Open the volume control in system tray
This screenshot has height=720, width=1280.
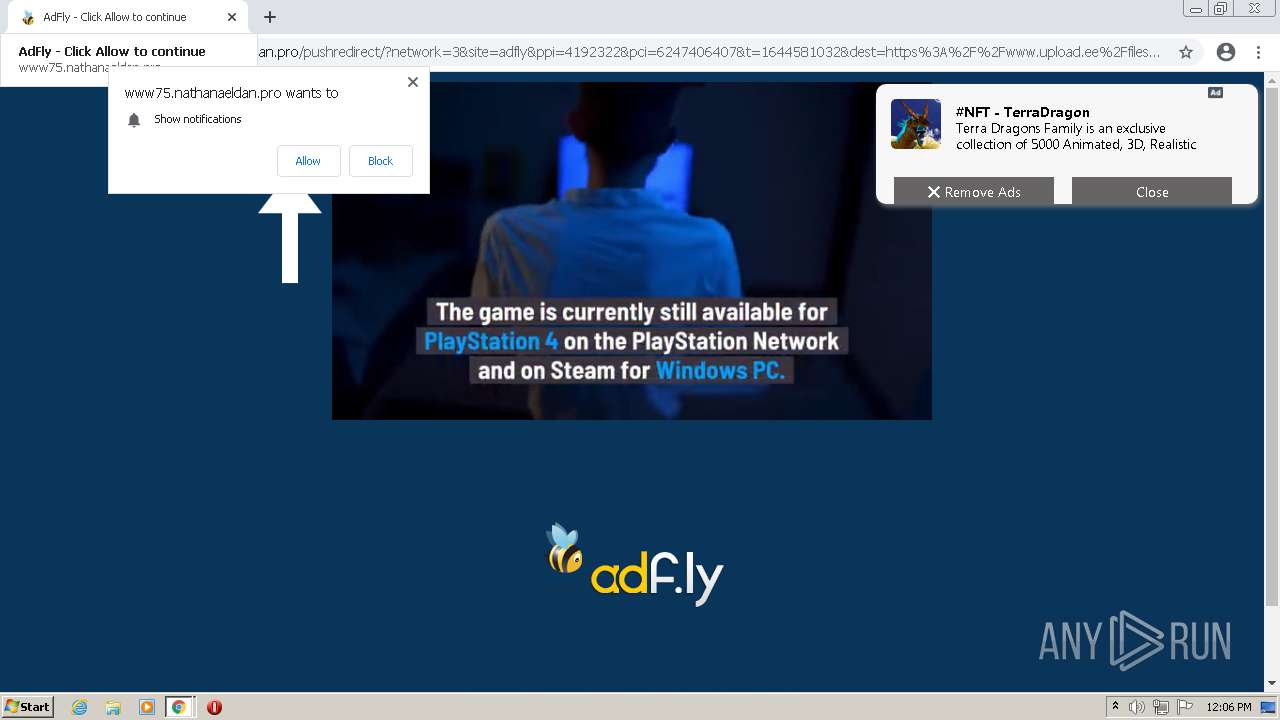pyautogui.click(x=1137, y=707)
